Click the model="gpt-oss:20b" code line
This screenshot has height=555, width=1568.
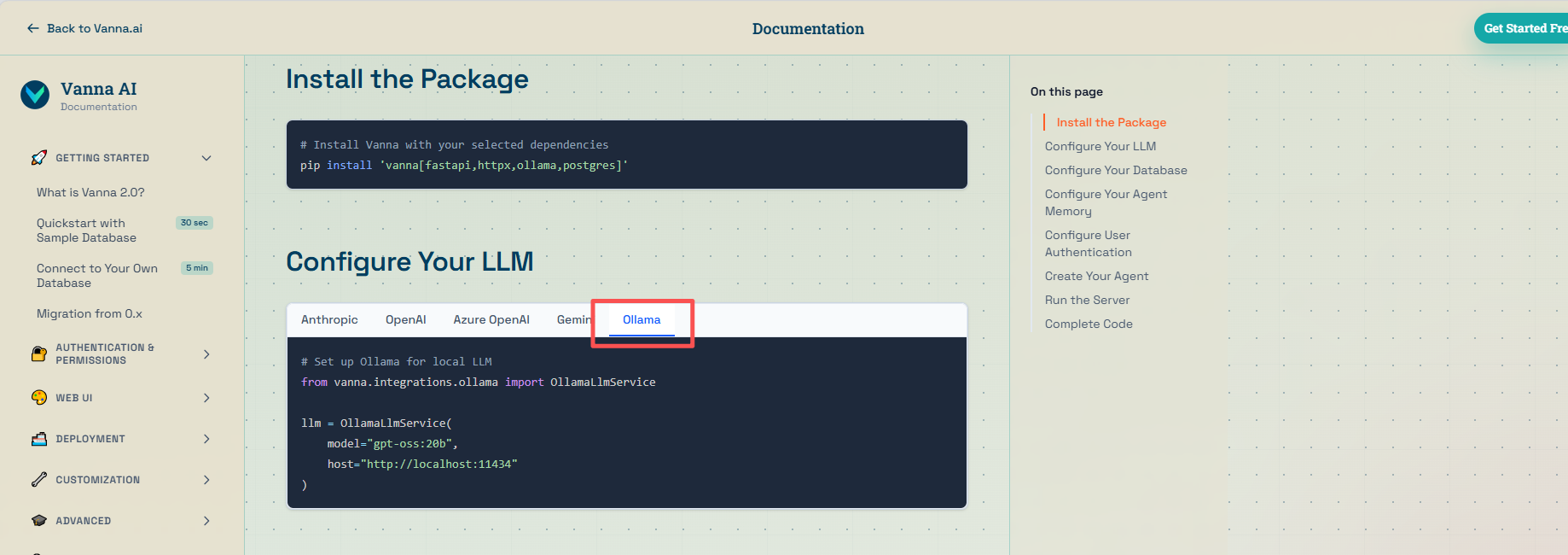tap(392, 443)
